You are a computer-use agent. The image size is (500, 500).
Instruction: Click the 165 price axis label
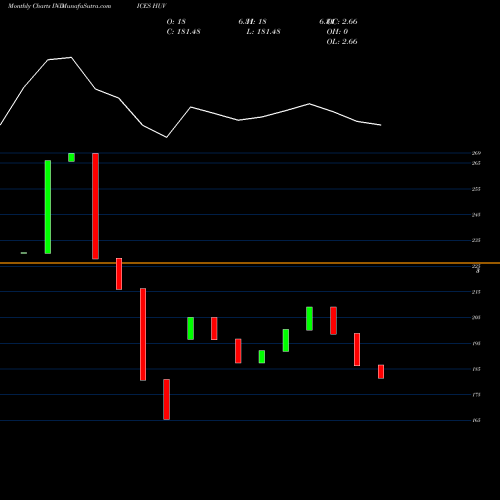(476, 420)
